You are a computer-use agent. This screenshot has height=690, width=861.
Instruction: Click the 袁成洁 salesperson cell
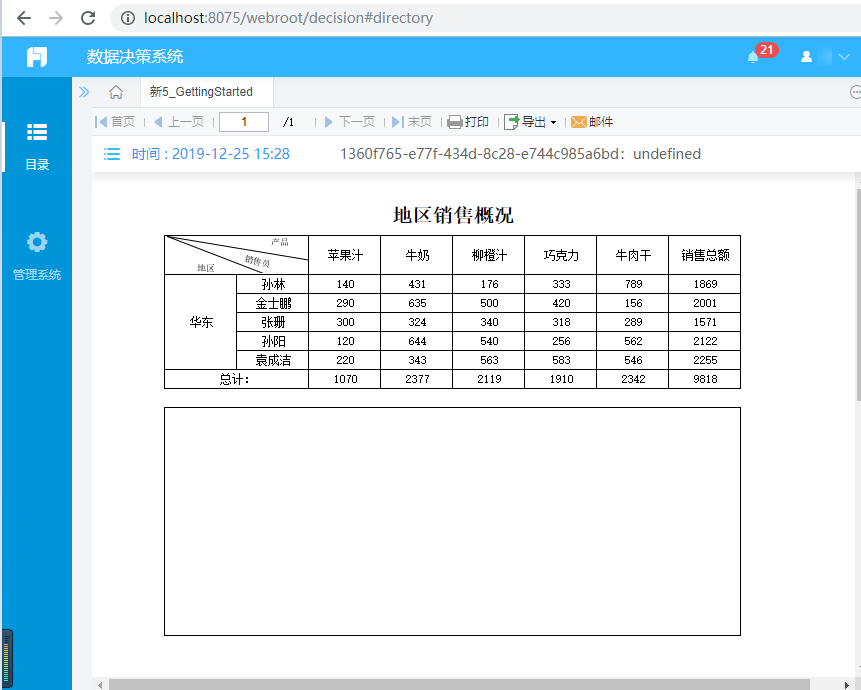[x=273, y=360]
